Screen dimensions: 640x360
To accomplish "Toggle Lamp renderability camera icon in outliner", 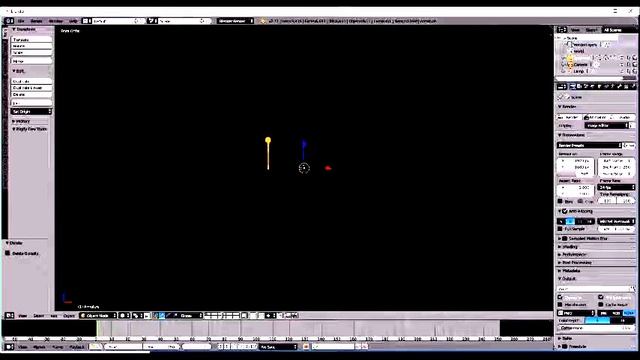I will coord(634,71).
